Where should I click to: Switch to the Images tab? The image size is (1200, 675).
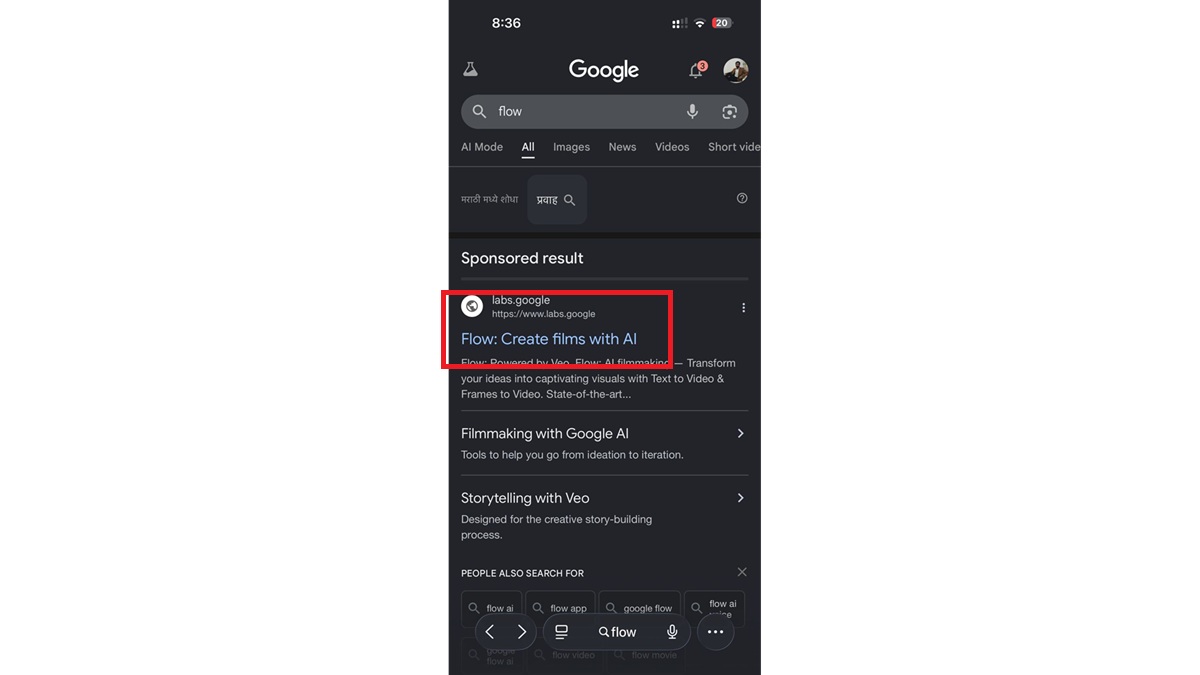[571, 147]
